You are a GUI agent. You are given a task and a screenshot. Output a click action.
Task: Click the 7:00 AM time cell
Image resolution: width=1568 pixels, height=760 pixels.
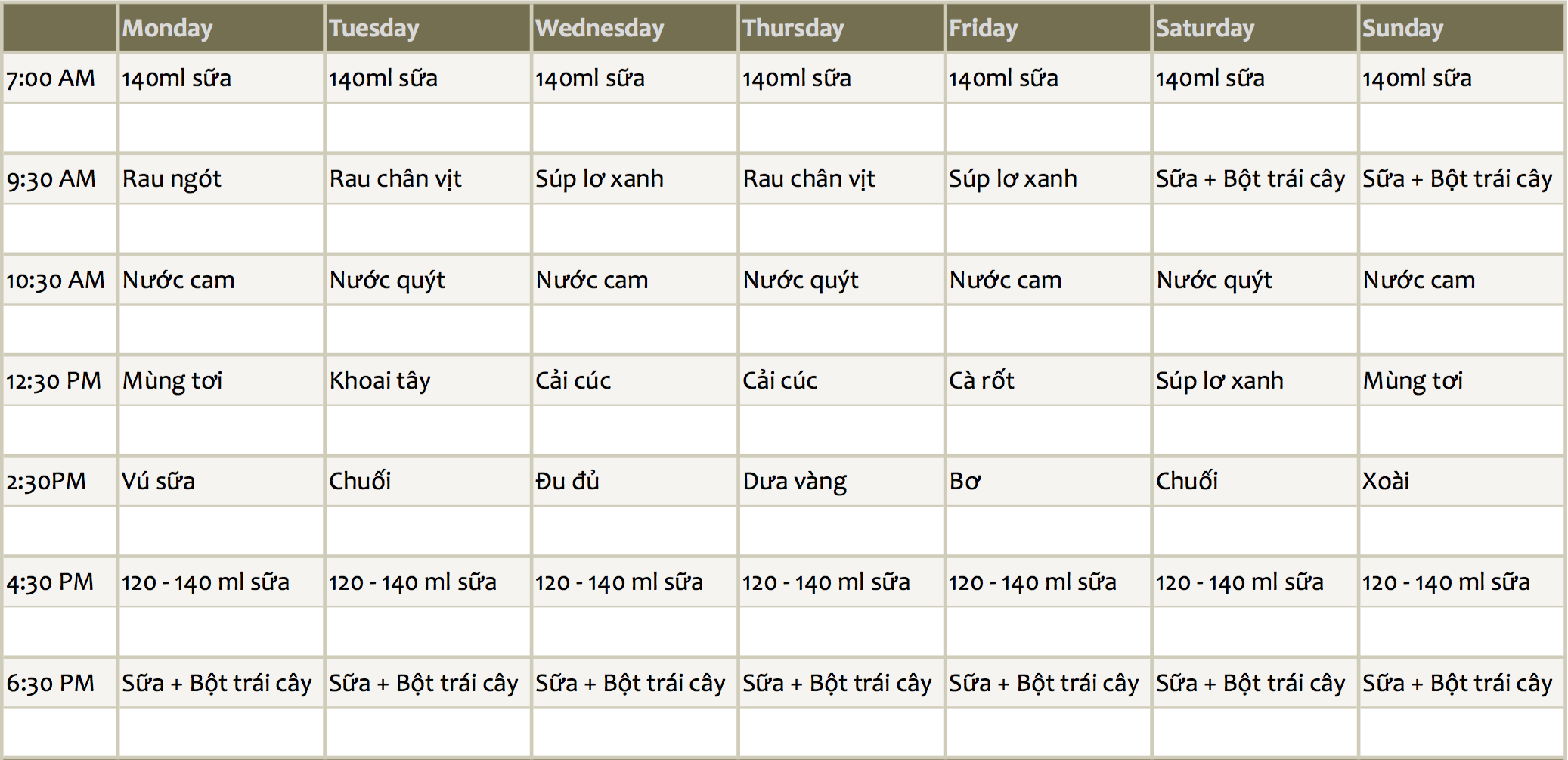click(60, 78)
